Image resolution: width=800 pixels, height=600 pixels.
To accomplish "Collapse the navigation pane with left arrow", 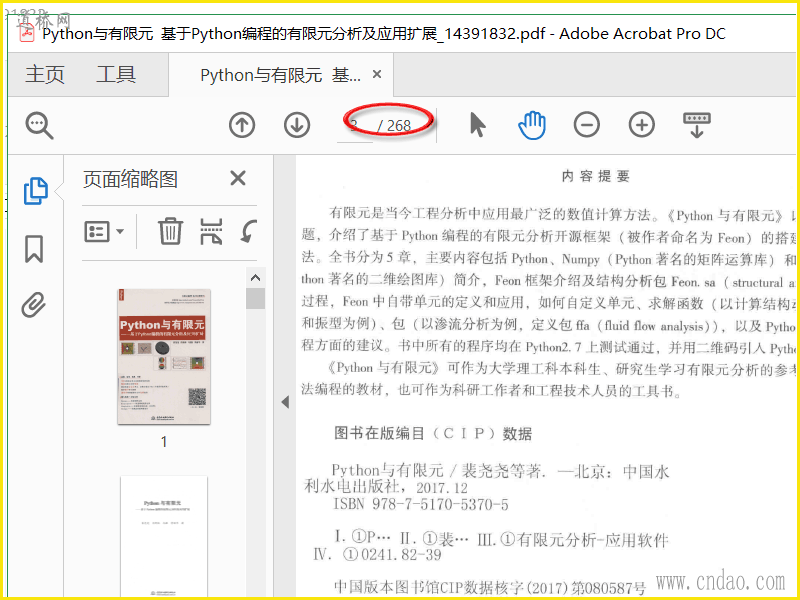I will [x=285, y=402].
